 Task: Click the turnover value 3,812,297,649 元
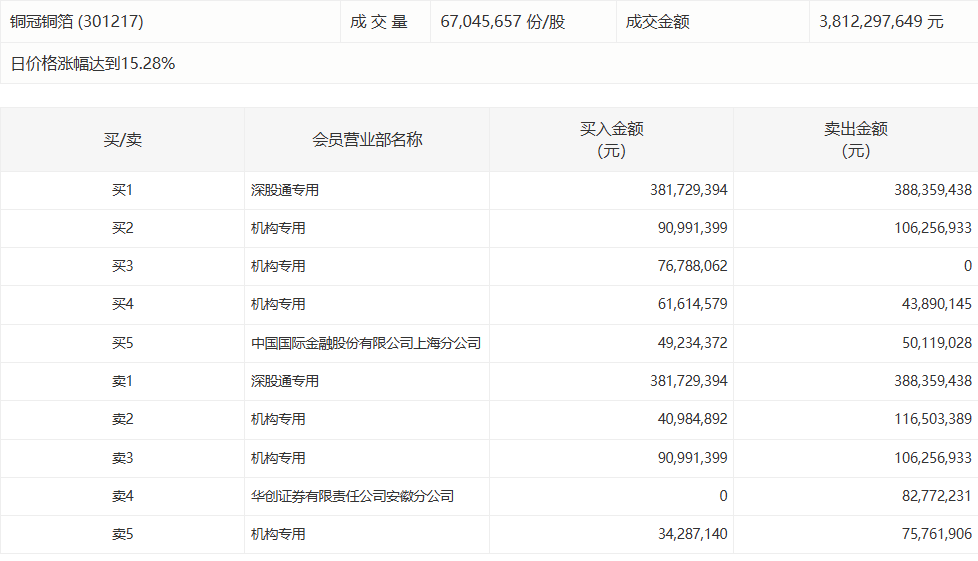pos(880,21)
